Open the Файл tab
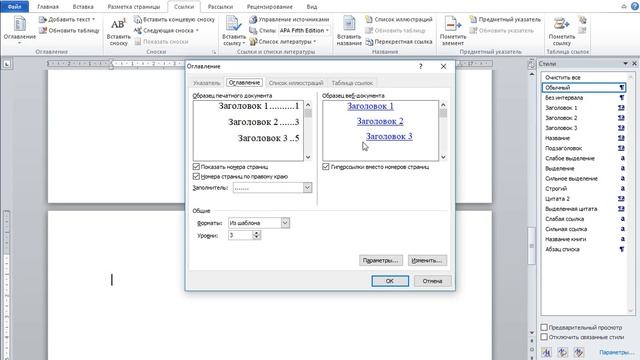This screenshot has height=360, width=640. click(x=14, y=7)
